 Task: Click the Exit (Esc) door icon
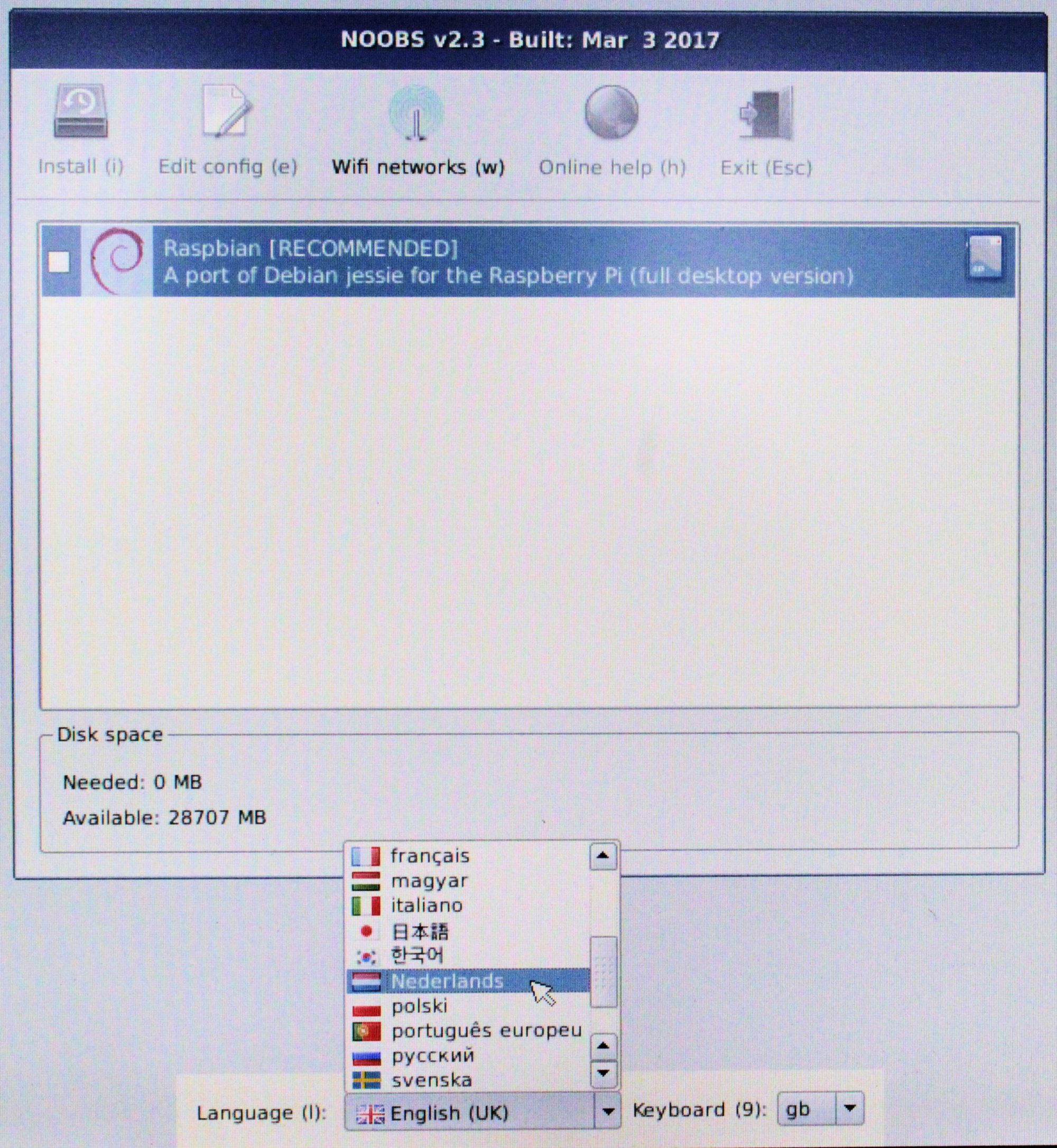(766, 113)
